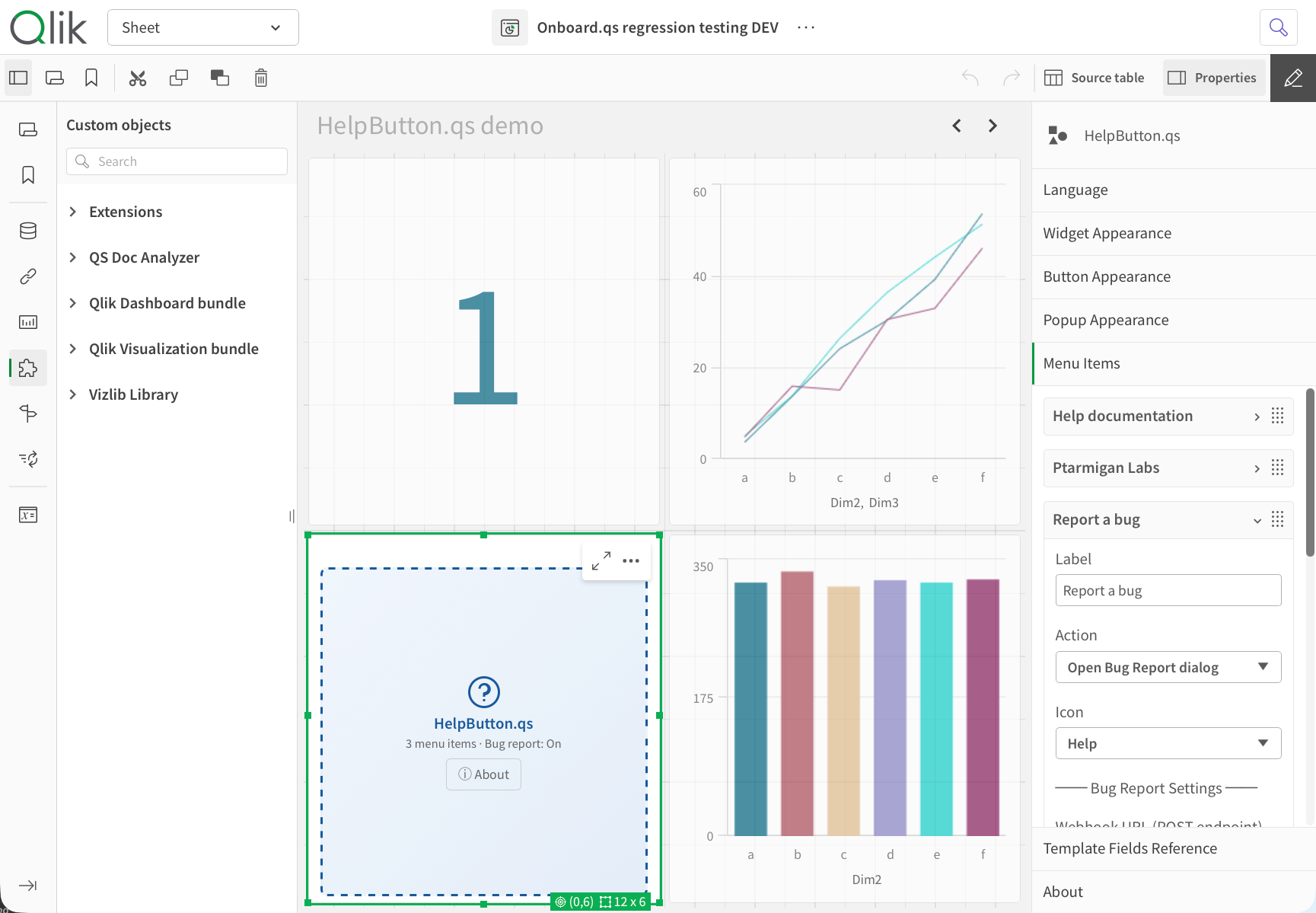
Task: Open the Charts icon in sidebar
Action: coord(28,322)
